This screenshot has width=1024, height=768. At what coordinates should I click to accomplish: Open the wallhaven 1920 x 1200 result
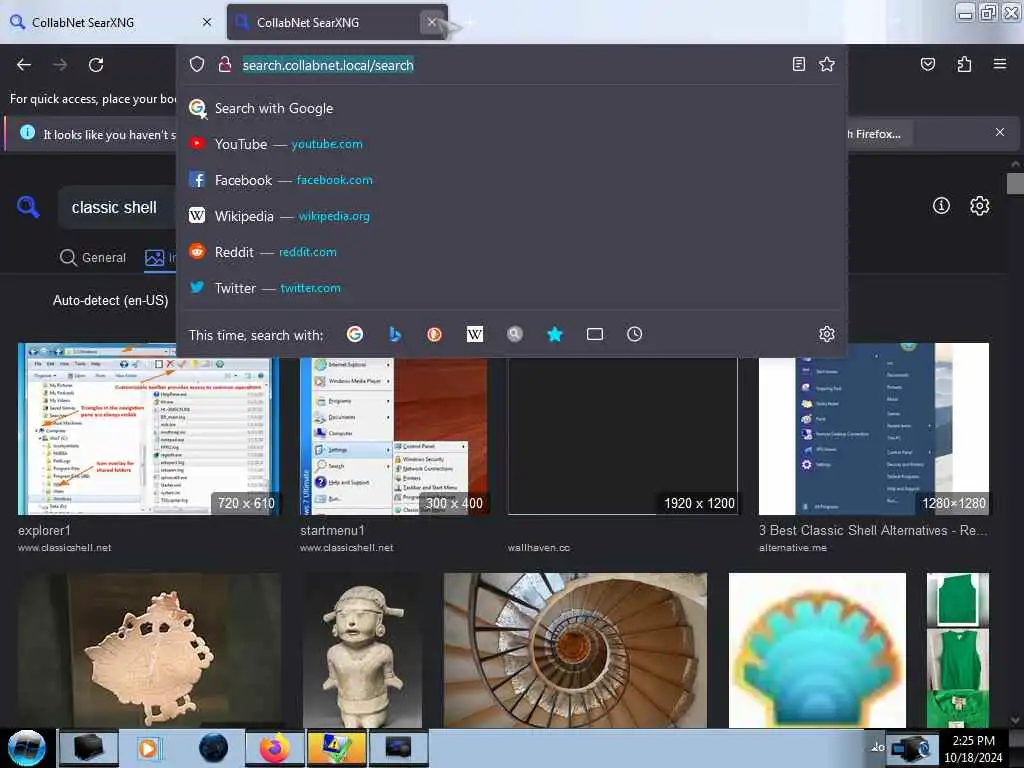[623, 436]
